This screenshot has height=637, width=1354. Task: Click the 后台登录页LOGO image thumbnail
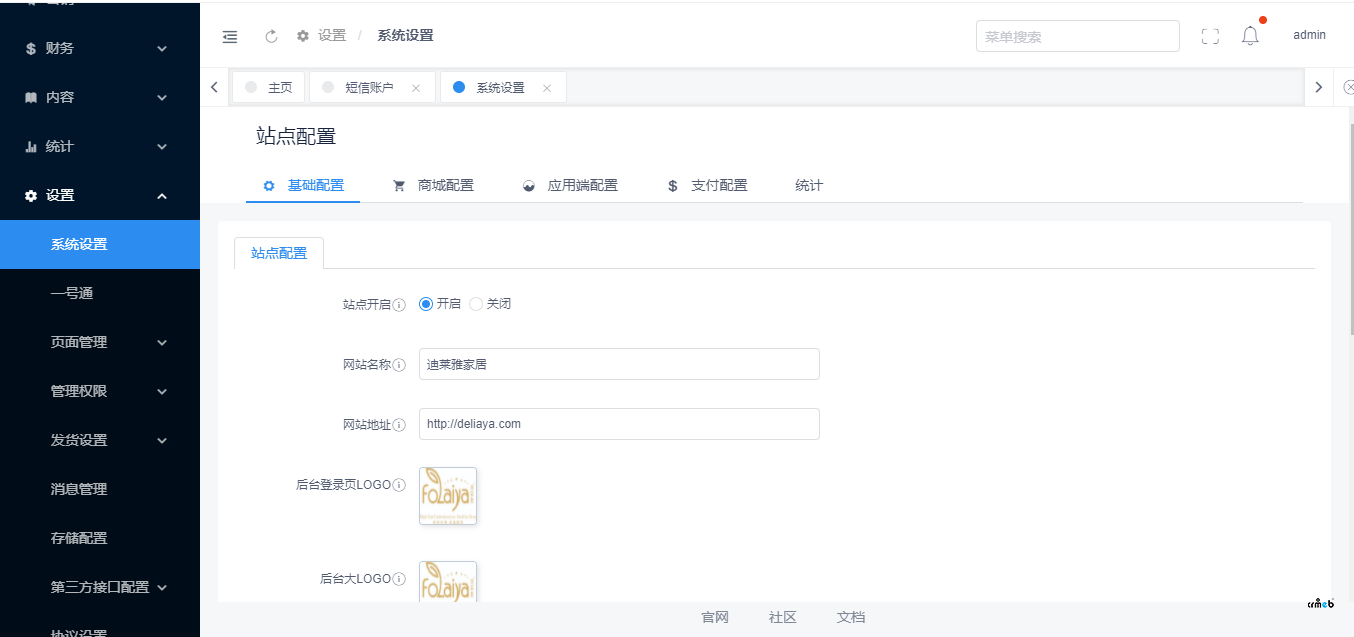[448, 496]
